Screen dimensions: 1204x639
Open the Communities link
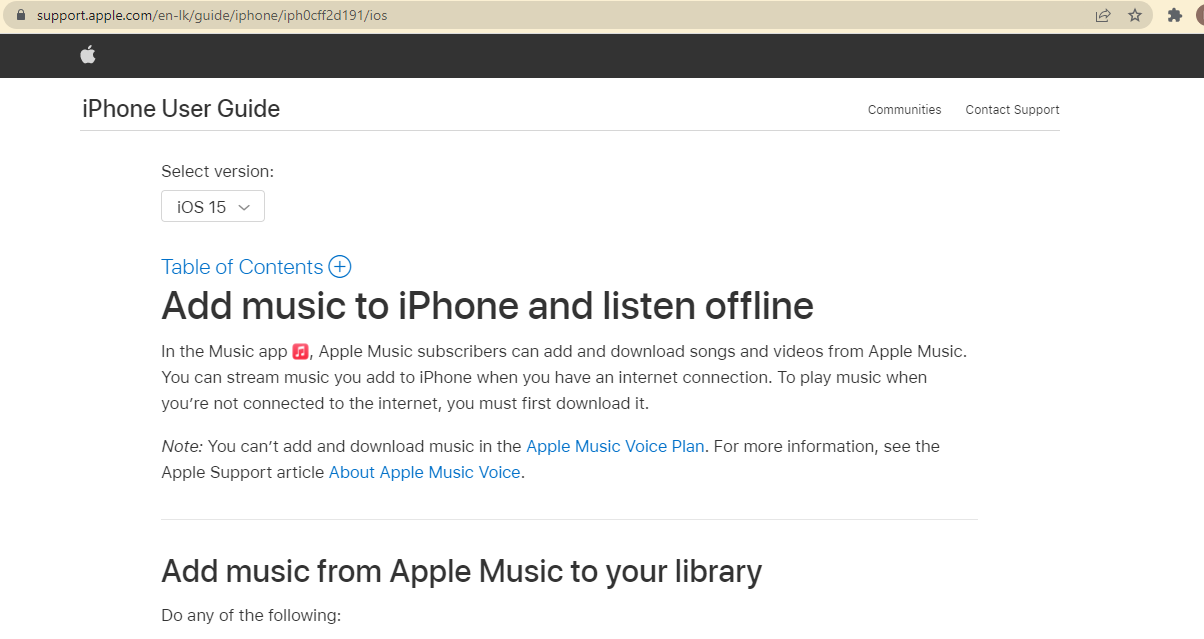point(904,110)
